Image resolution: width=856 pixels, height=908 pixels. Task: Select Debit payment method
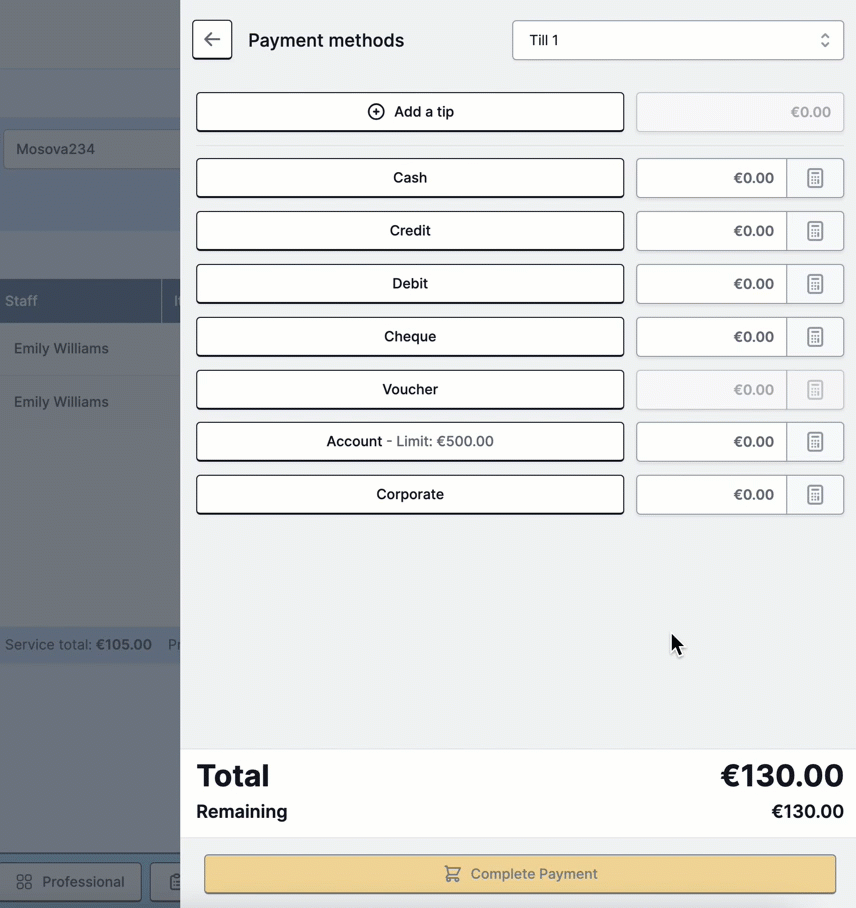point(410,284)
